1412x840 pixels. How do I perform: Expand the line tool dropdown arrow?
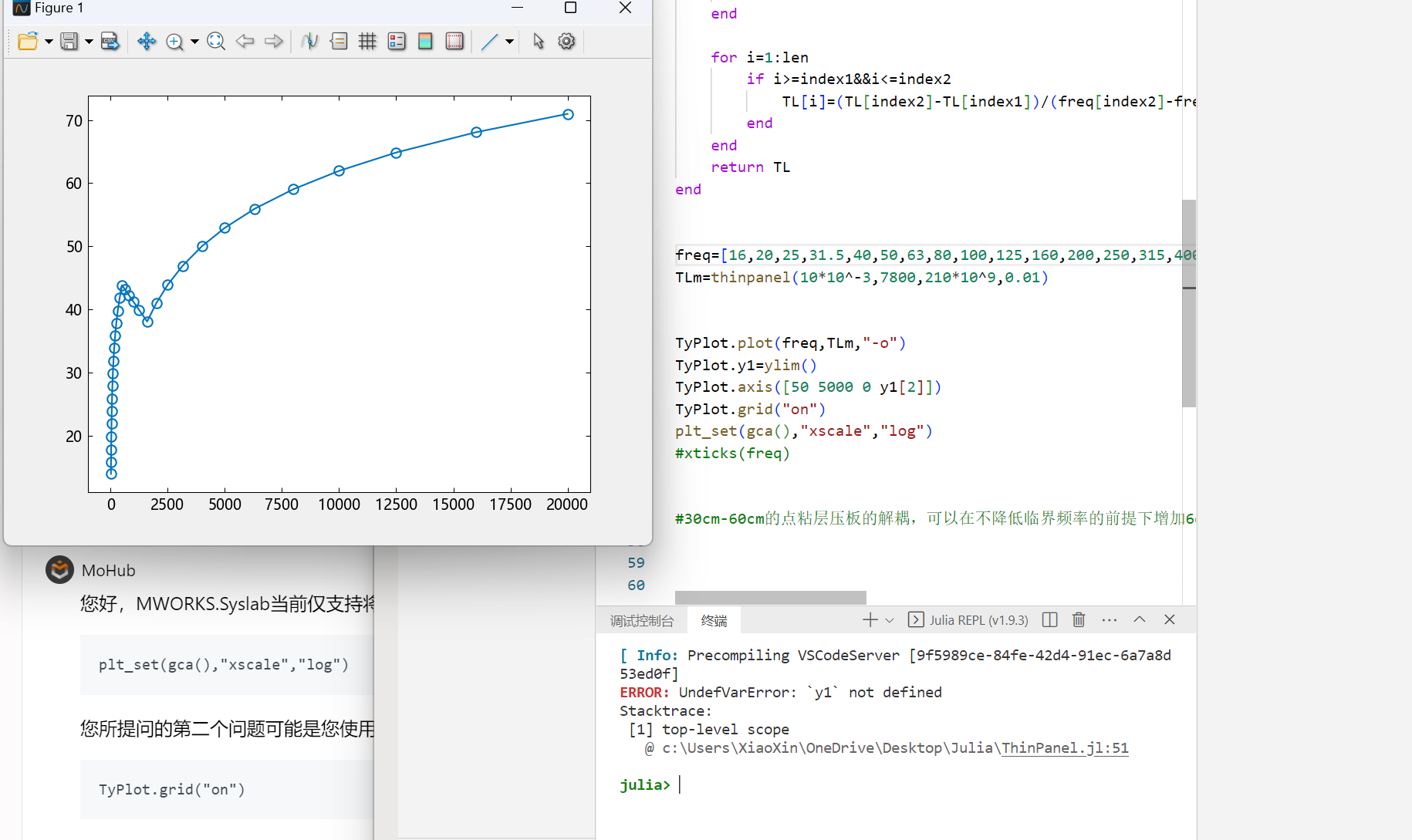point(509,42)
